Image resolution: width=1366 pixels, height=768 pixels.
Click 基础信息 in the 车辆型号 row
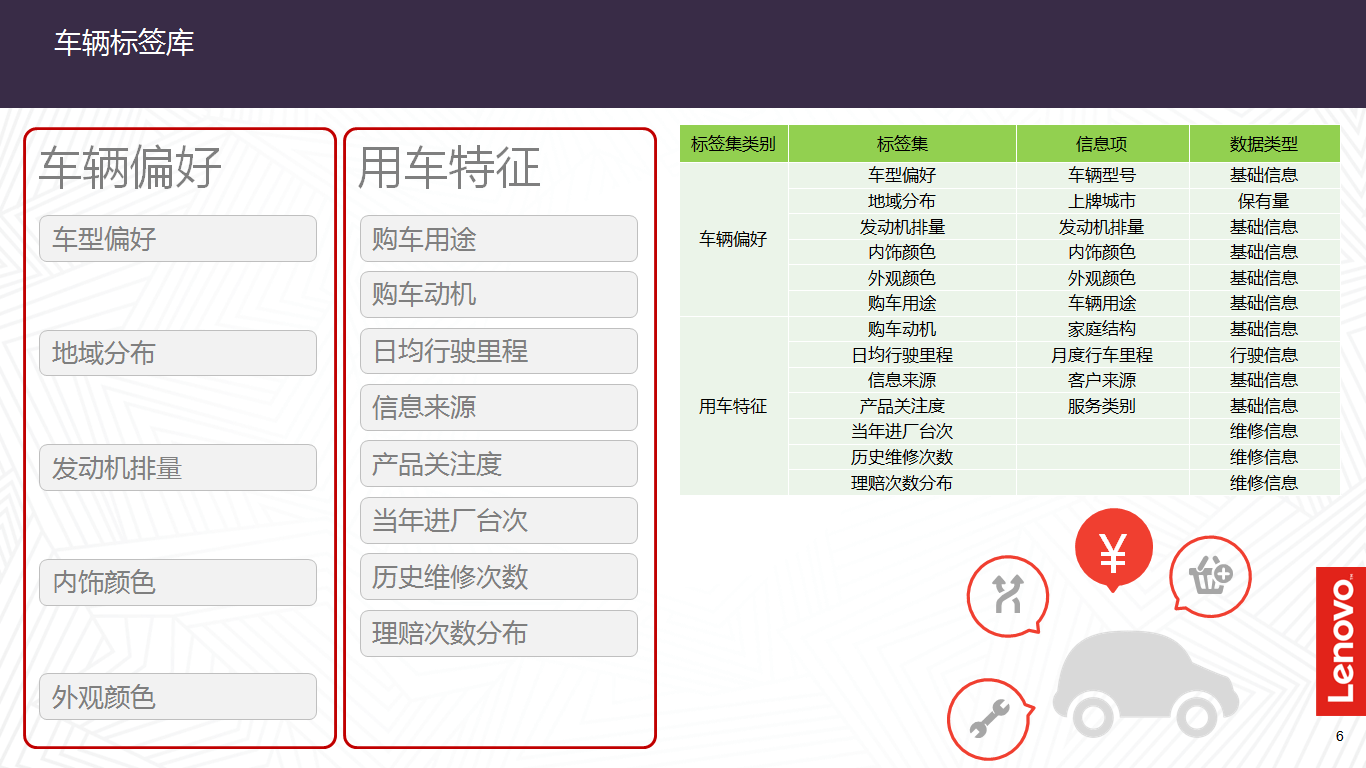[1264, 175]
